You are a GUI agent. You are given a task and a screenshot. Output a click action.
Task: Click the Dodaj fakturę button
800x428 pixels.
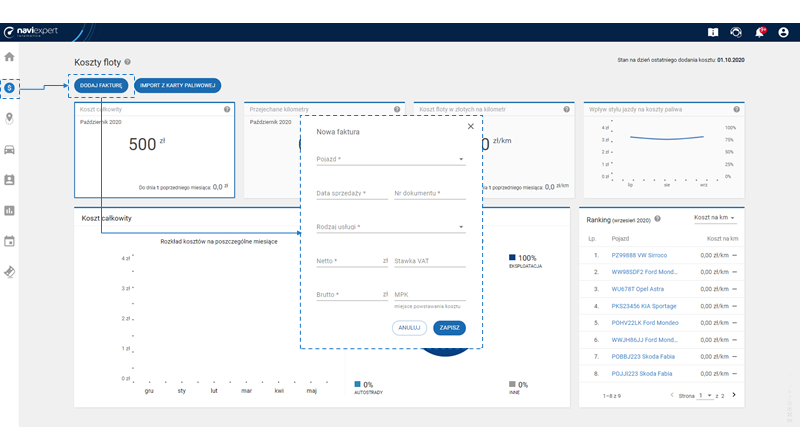[x=101, y=86]
